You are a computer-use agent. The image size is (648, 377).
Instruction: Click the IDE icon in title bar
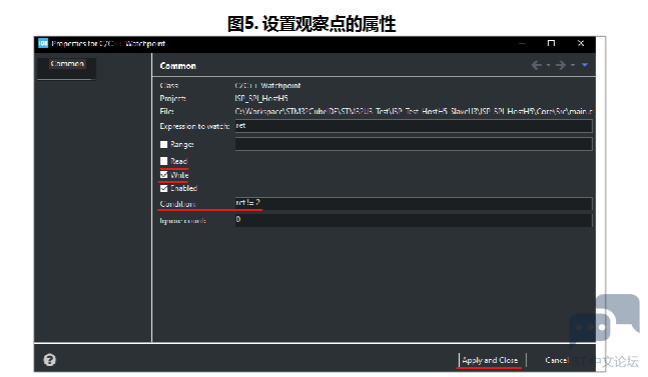point(43,43)
